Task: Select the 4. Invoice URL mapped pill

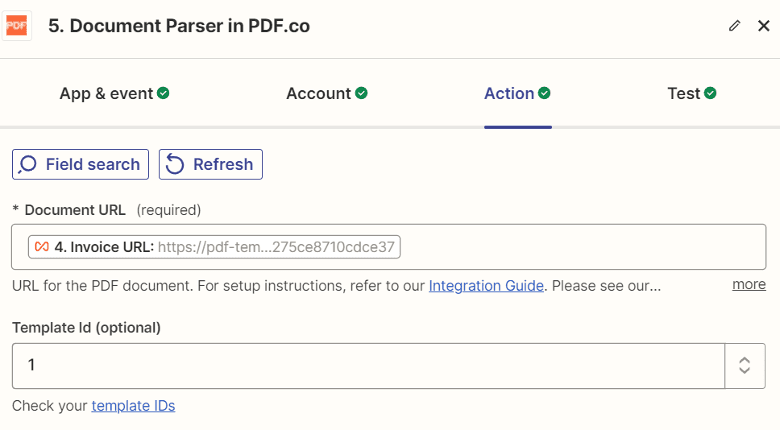Action: click(214, 247)
